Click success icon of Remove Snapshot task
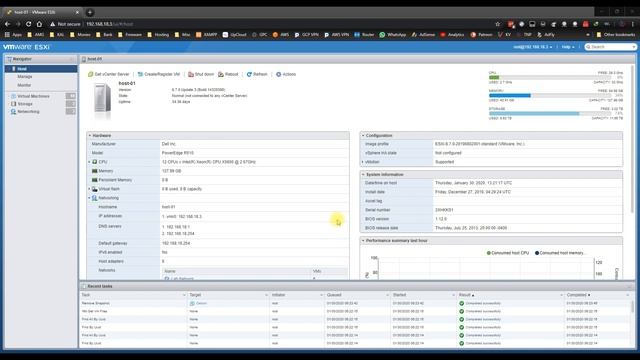This screenshot has height=360, width=640. pyautogui.click(x=462, y=303)
